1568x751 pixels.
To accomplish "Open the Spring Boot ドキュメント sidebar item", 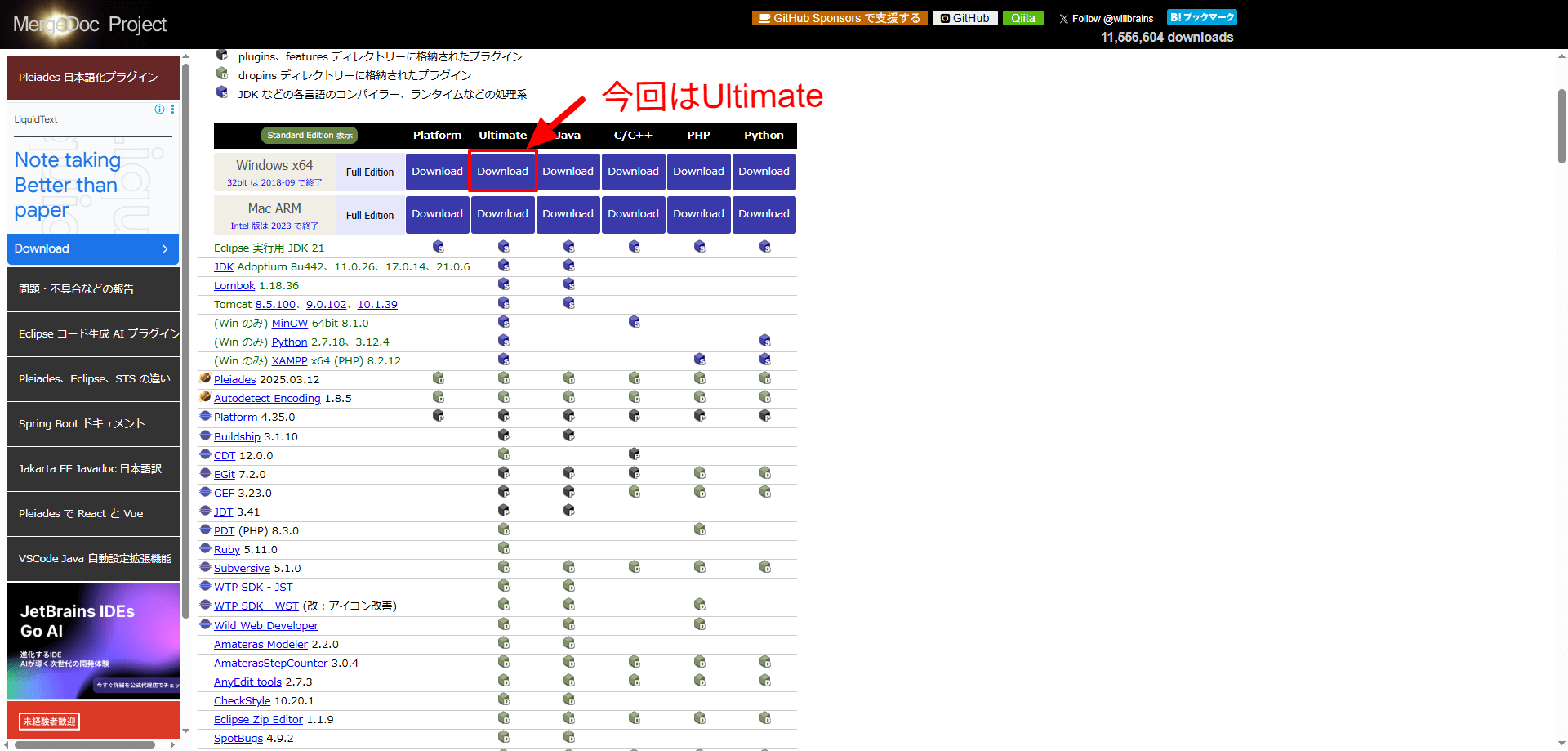I will click(x=92, y=424).
